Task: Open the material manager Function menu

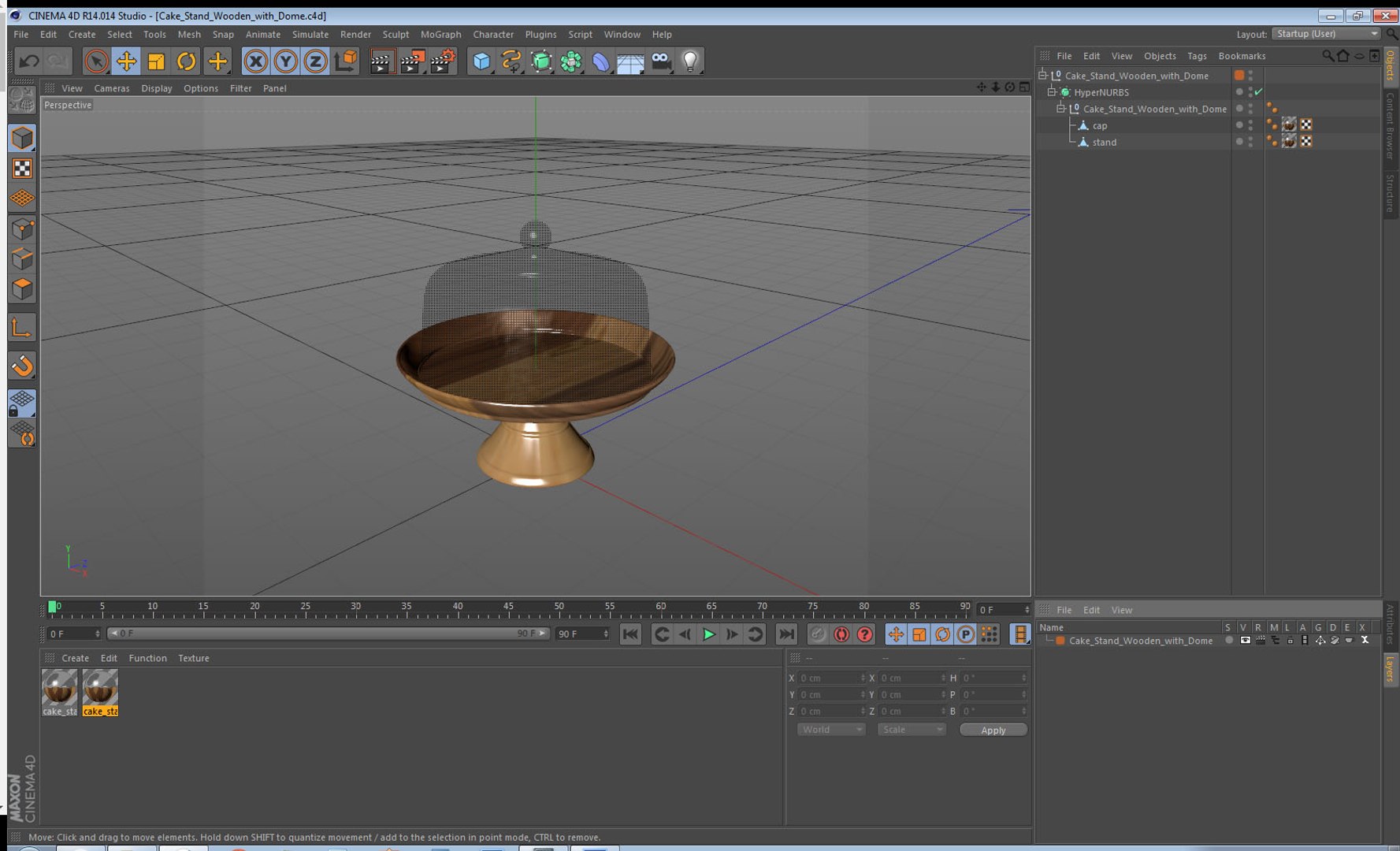Action: 147,658
